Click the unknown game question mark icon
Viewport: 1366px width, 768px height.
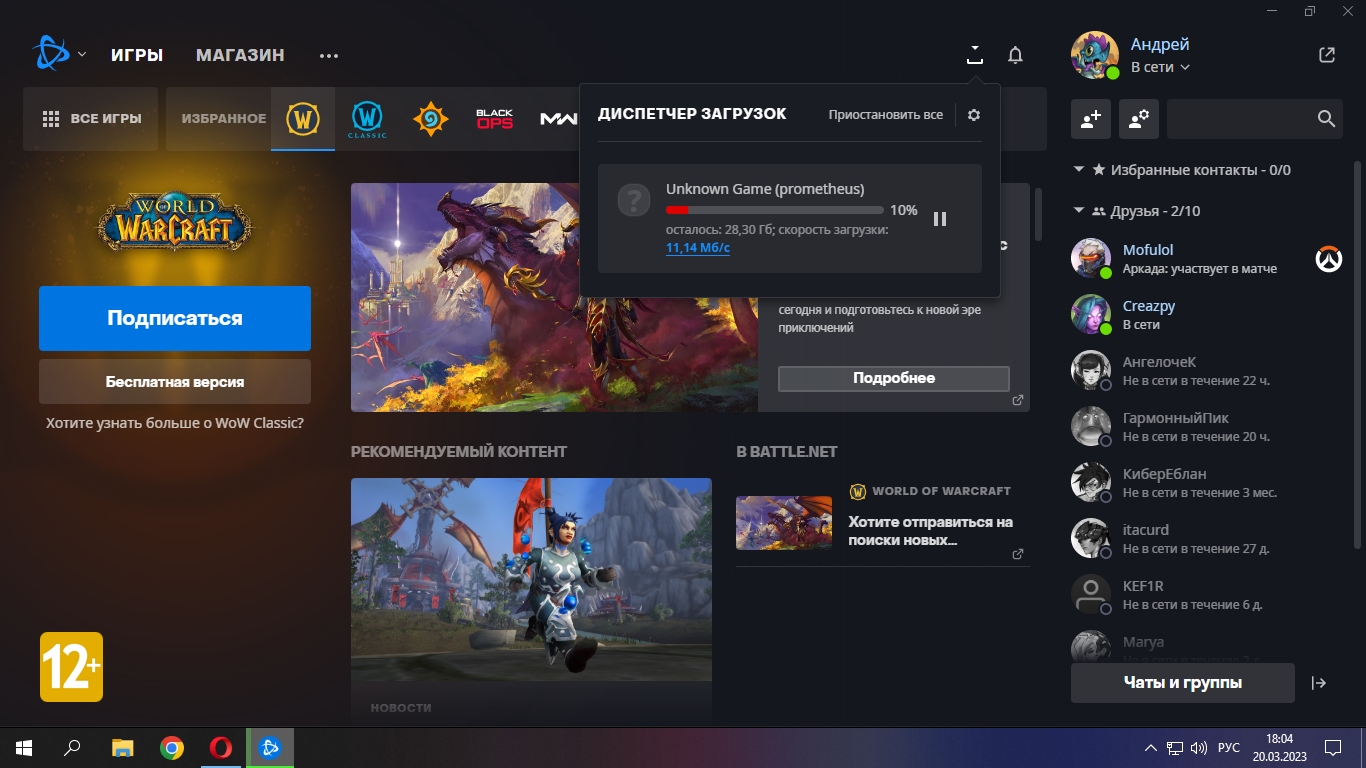point(634,200)
